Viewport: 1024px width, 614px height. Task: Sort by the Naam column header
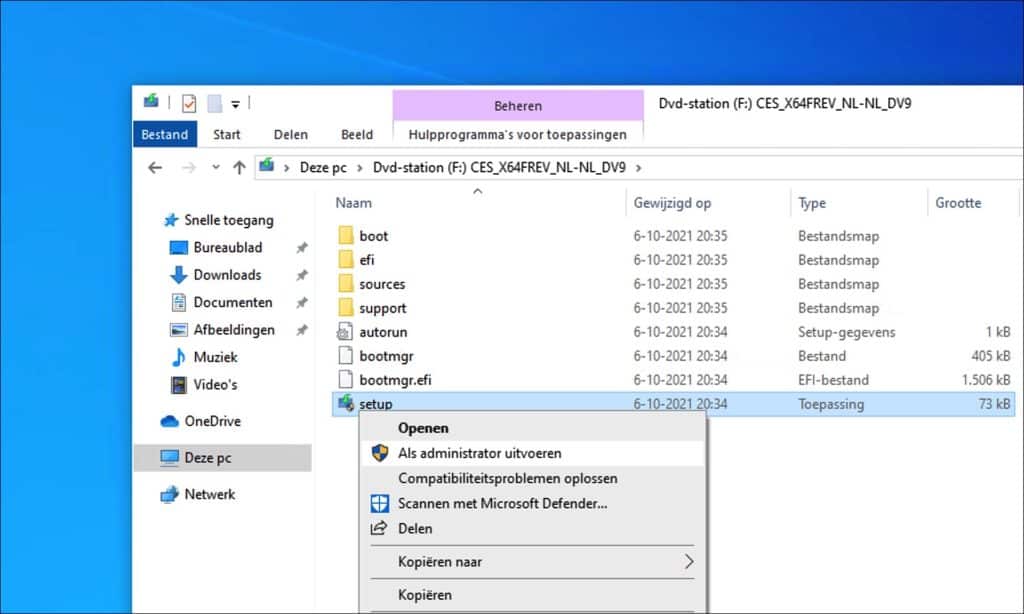point(353,203)
